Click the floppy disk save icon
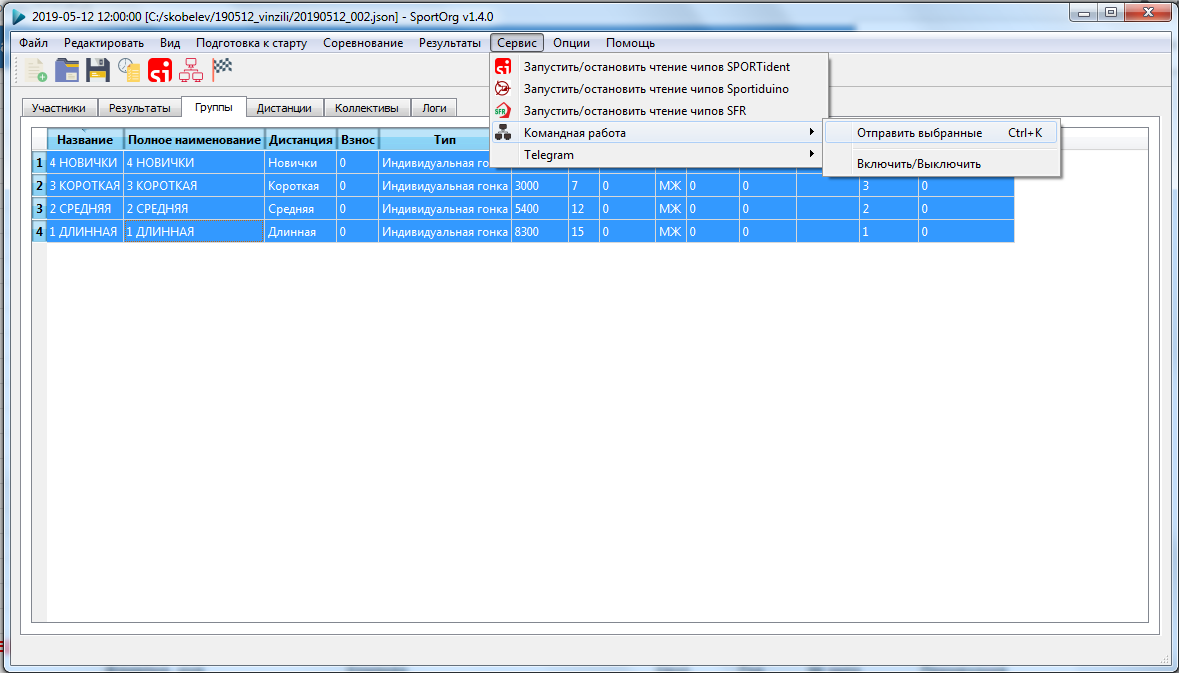The image size is (1179, 673). (x=98, y=70)
